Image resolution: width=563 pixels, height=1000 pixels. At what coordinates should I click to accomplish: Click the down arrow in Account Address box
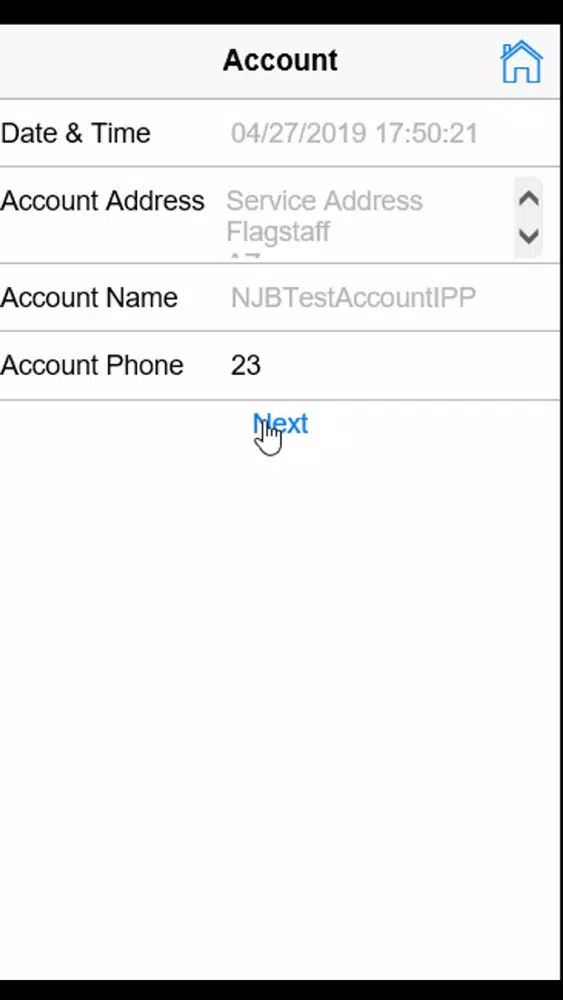(x=529, y=237)
